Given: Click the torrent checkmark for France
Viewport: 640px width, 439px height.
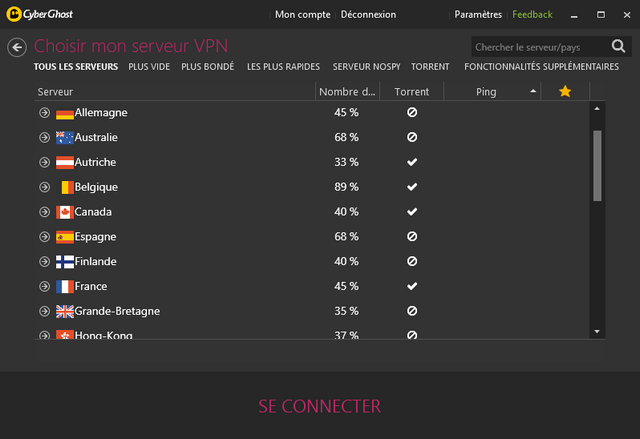Looking at the screenshot, I should point(412,286).
